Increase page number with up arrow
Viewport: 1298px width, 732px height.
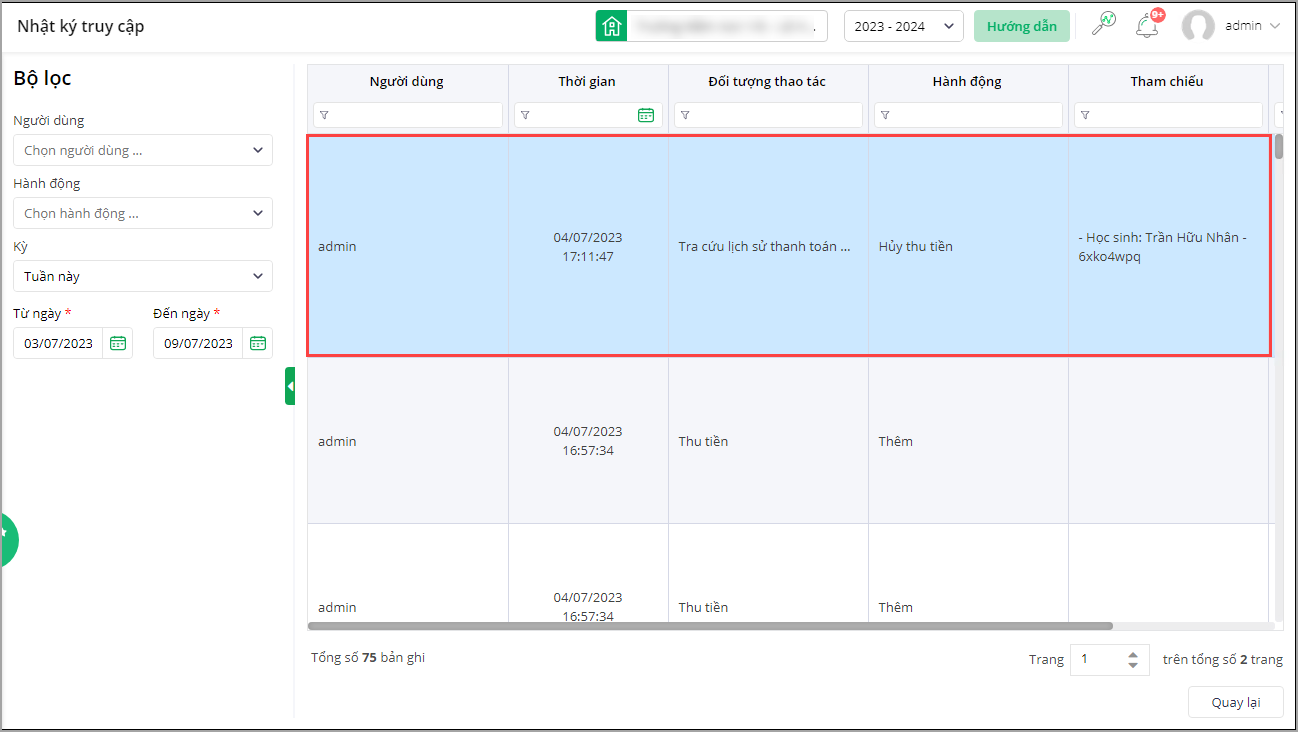tap(1132, 655)
